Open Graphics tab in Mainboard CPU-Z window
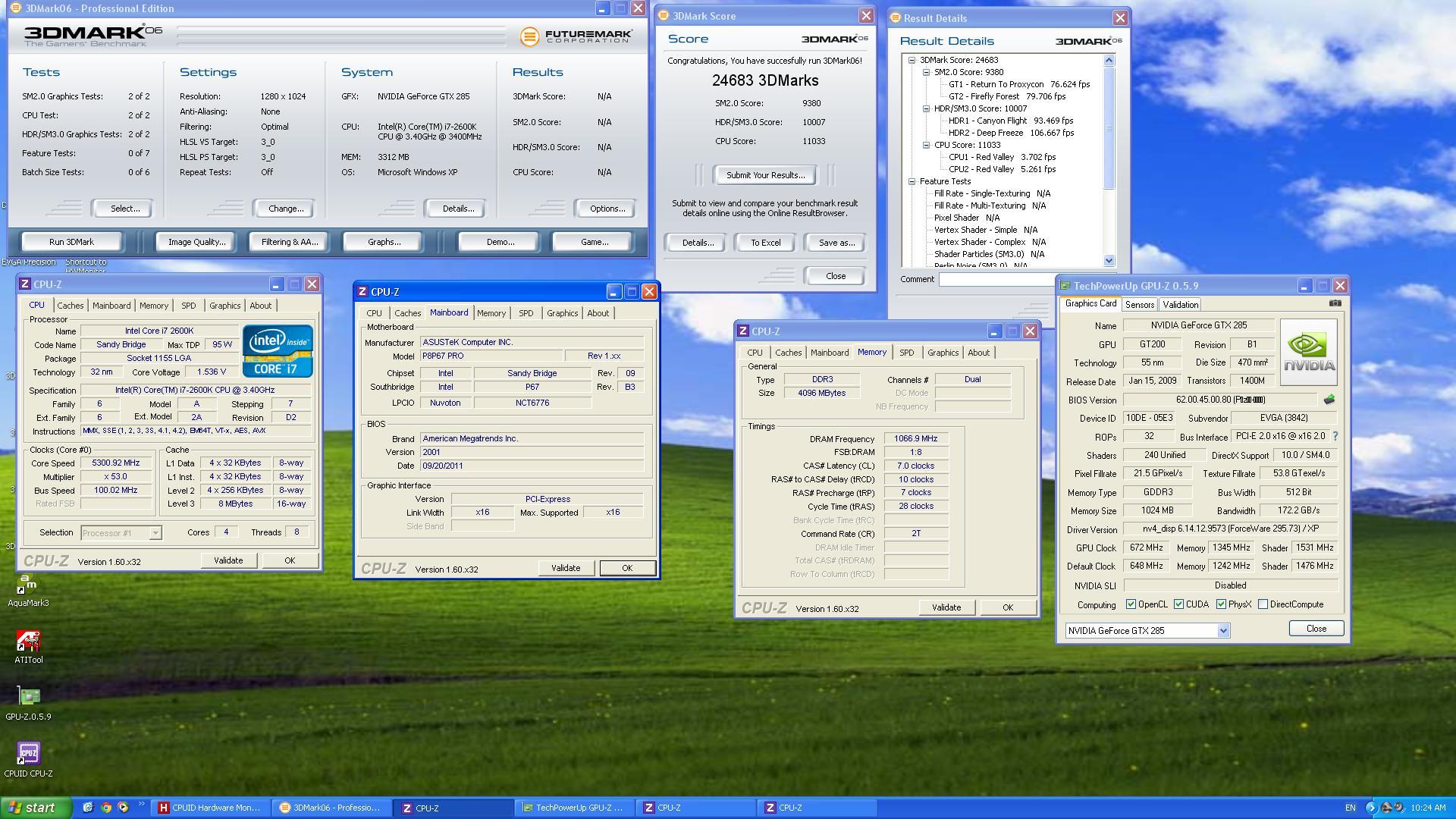 (562, 313)
